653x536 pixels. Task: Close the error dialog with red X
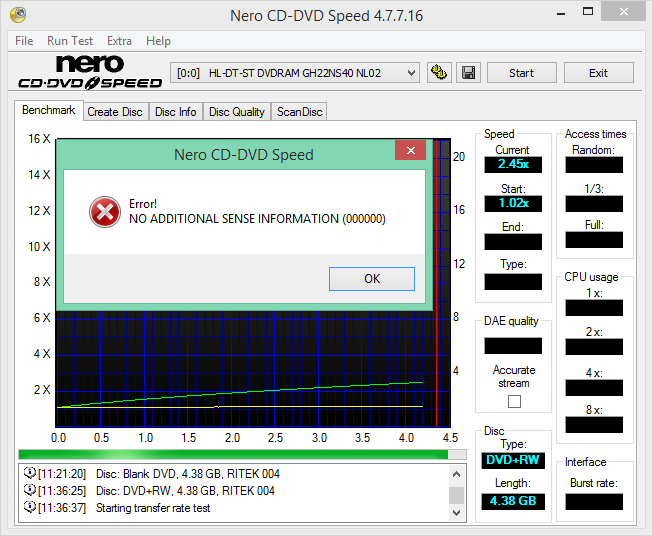tap(411, 150)
